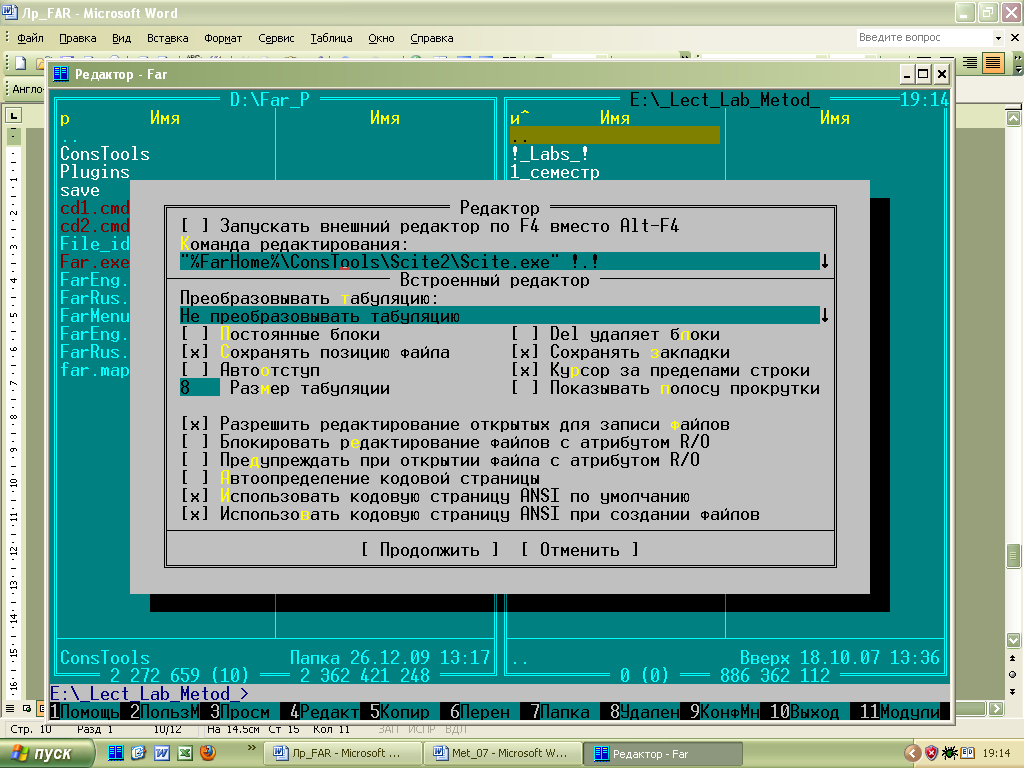Image resolution: width=1024 pixels, height=768 pixels.
Task: Click the align right icon in Word toolbar
Action: (970, 63)
